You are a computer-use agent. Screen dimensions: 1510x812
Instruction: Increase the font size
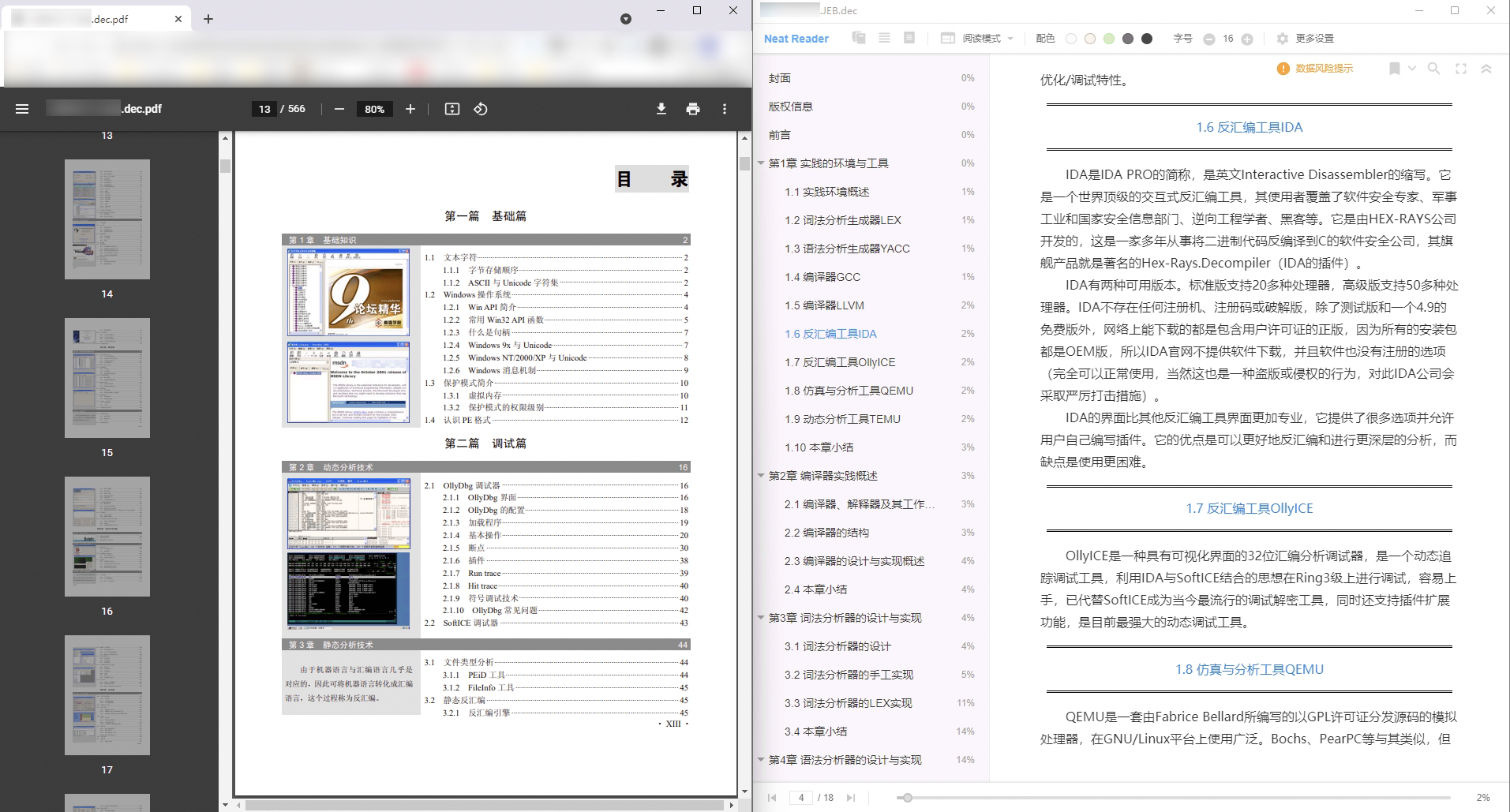coord(1247,39)
